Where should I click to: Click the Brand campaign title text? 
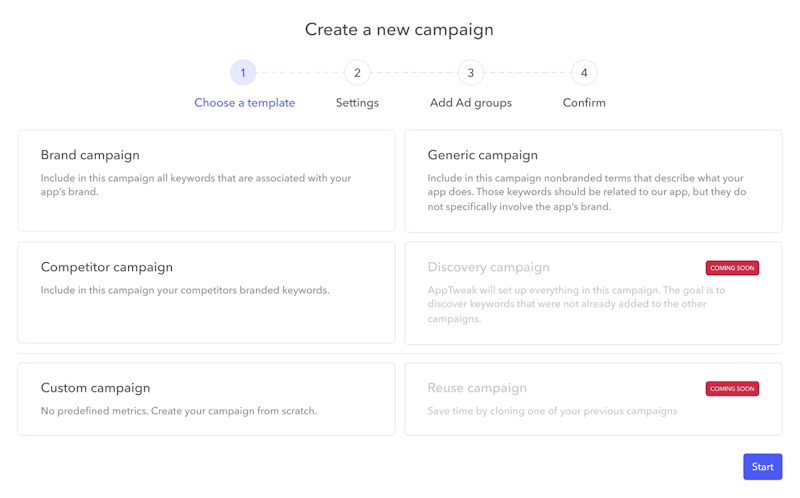90,155
